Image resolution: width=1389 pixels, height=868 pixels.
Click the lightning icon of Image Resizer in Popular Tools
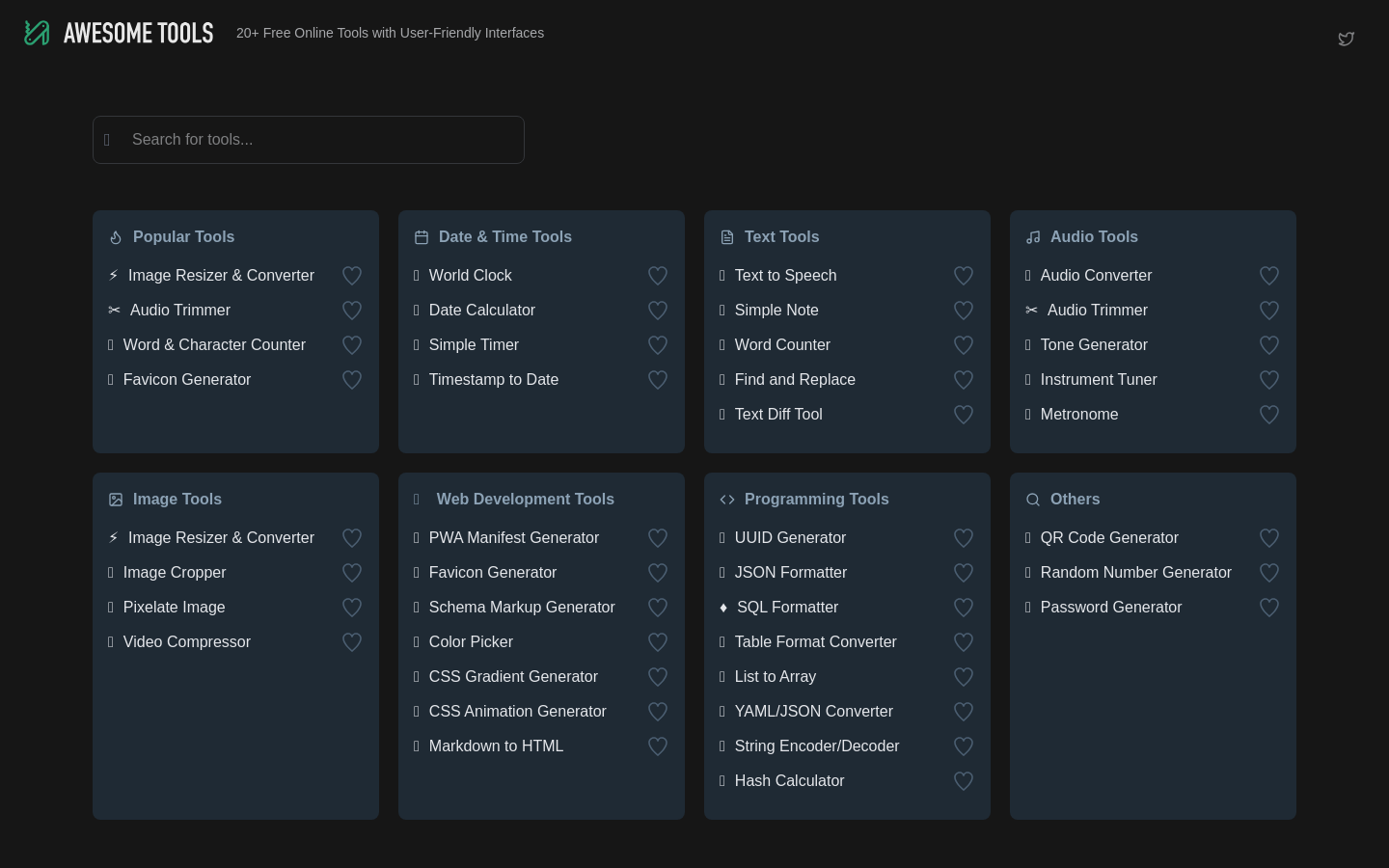tap(113, 276)
